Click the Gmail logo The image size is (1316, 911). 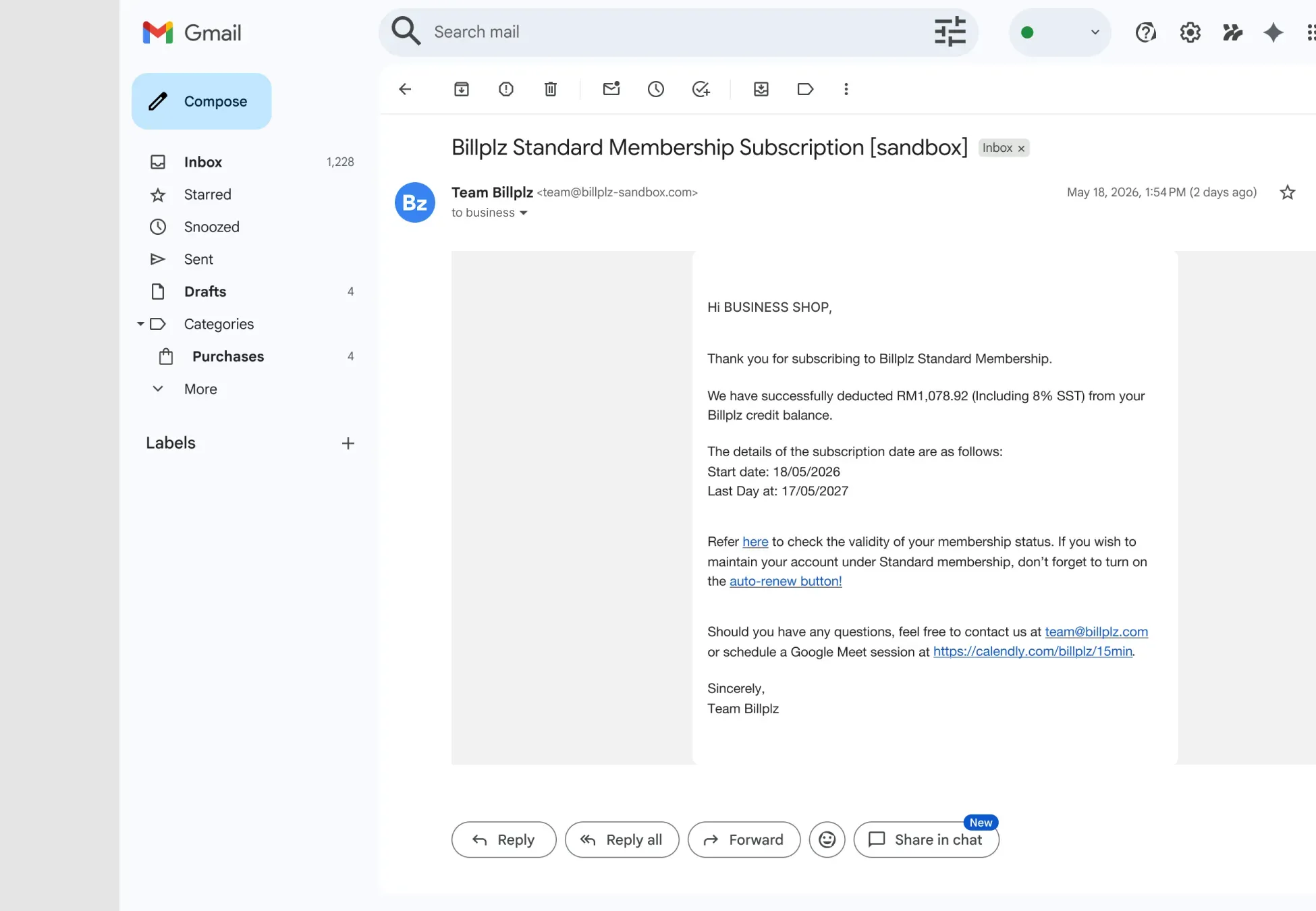[x=192, y=32]
